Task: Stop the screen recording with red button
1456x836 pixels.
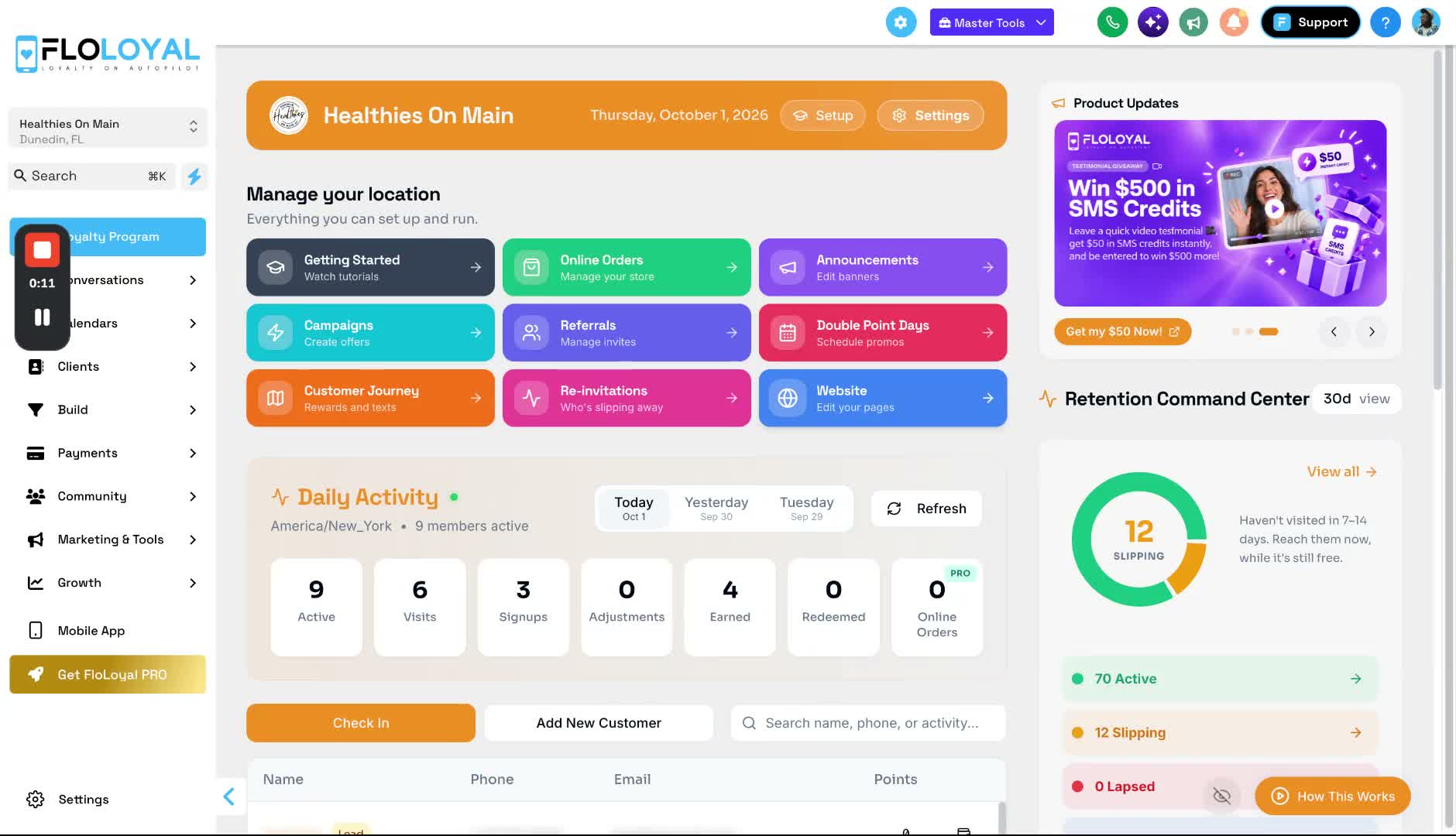Action: 43,250
